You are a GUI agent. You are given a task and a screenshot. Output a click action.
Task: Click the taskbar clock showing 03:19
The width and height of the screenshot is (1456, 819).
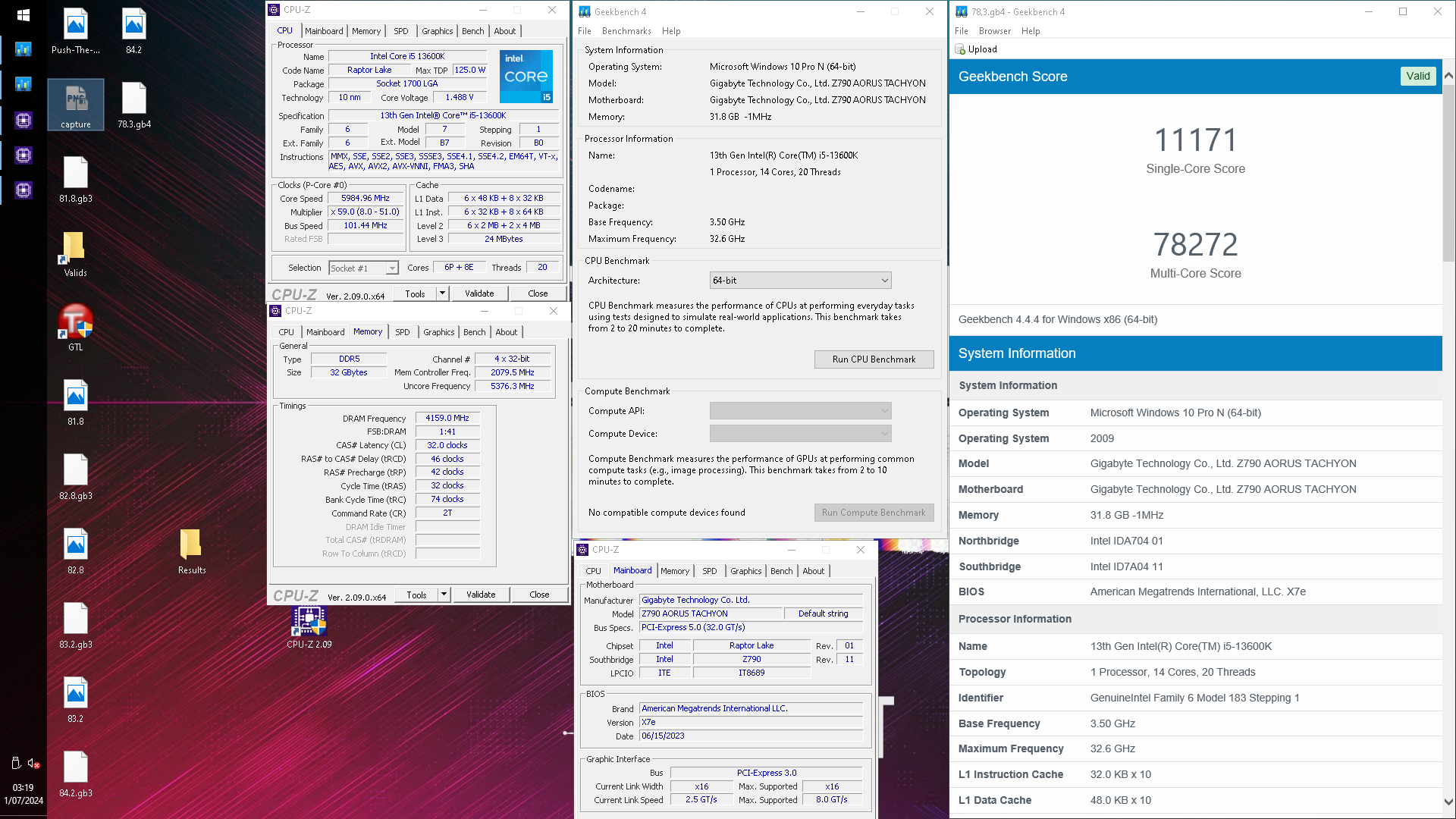coord(24,794)
